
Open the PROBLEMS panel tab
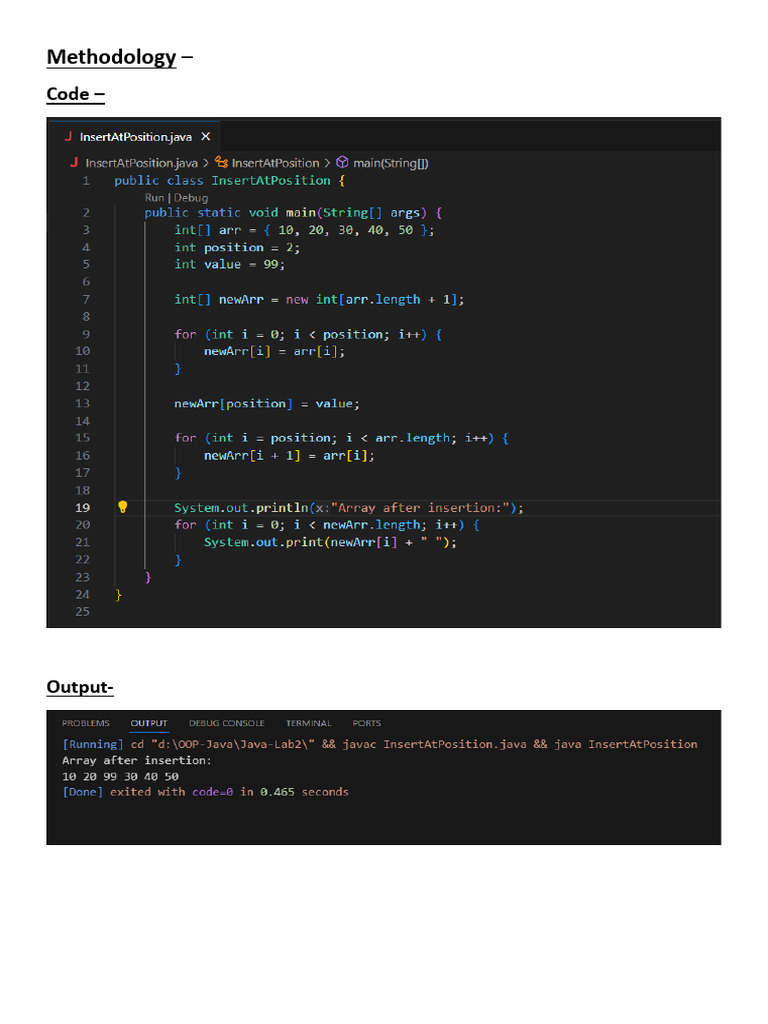point(86,723)
